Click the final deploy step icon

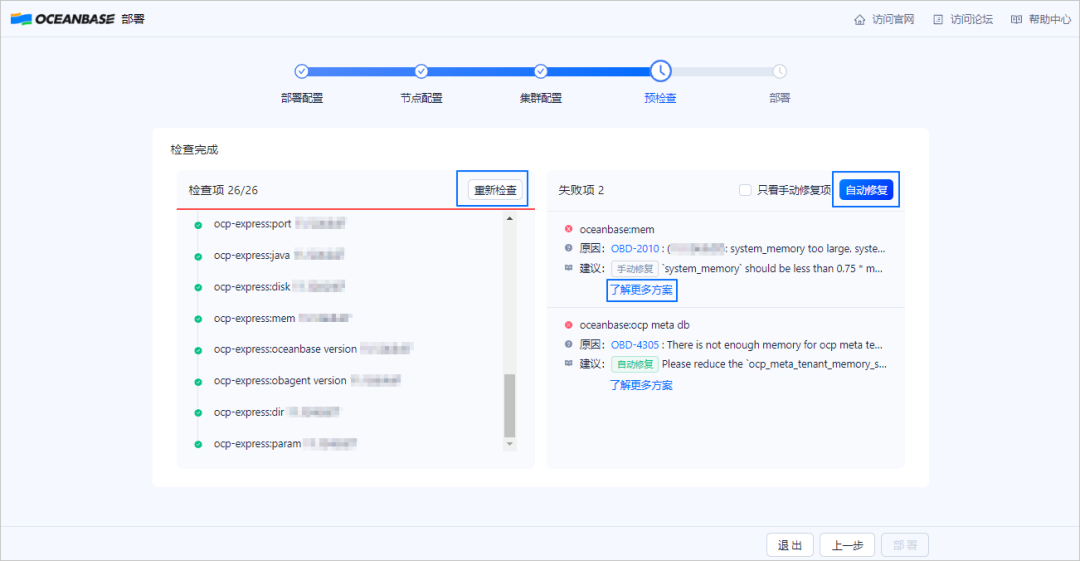pyautogui.click(x=779, y=71)
